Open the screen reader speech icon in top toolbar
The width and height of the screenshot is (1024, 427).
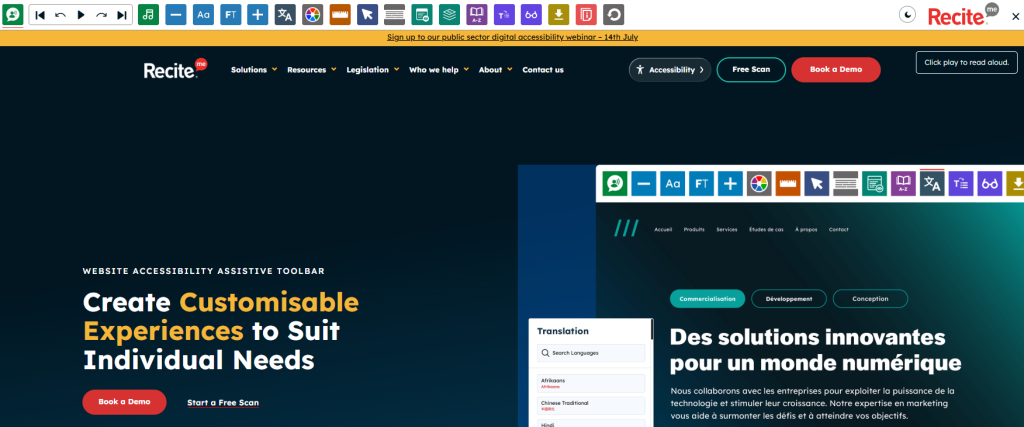13,14
